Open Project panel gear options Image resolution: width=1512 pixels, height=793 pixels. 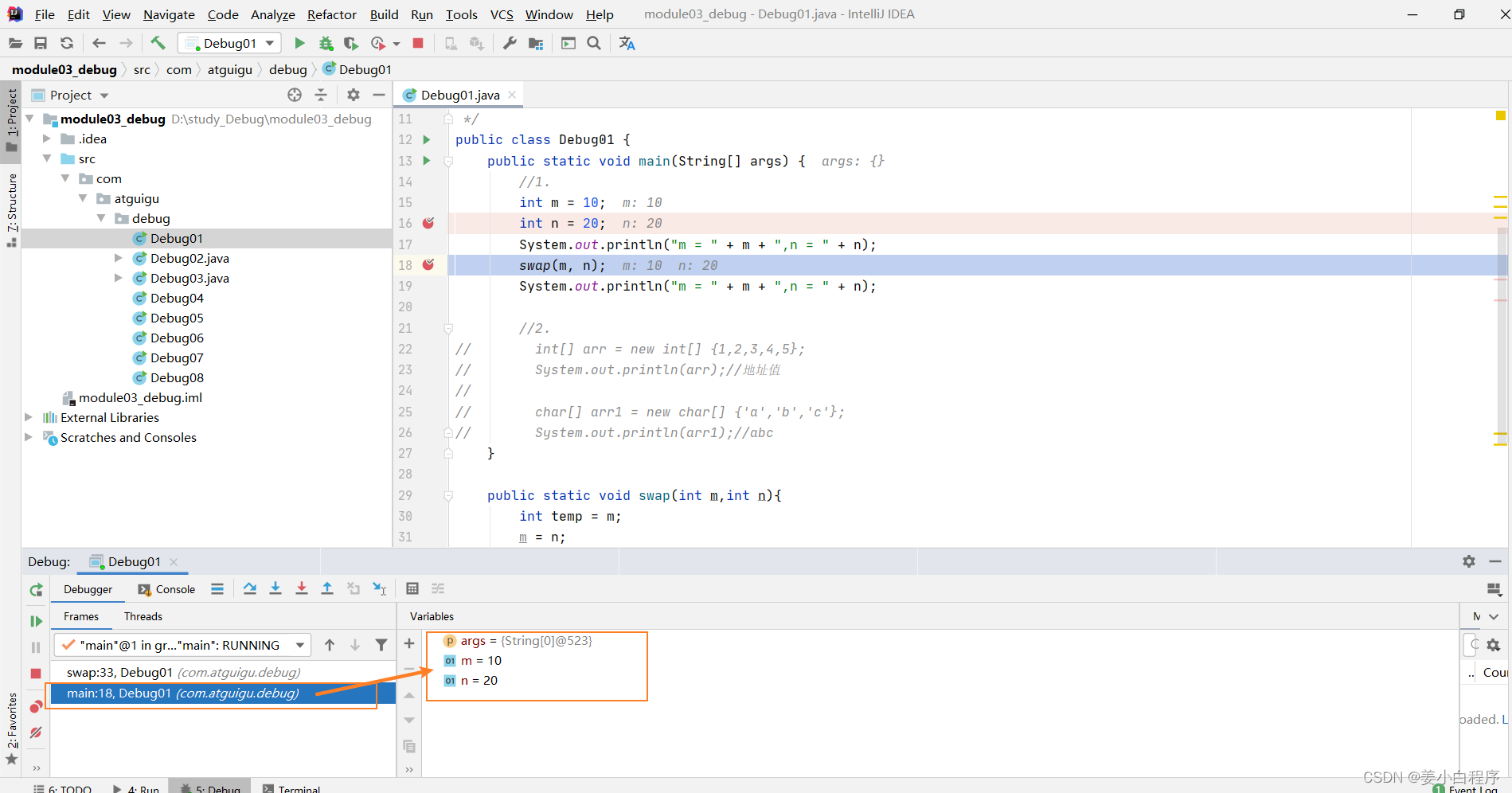(x=354, y=95)
